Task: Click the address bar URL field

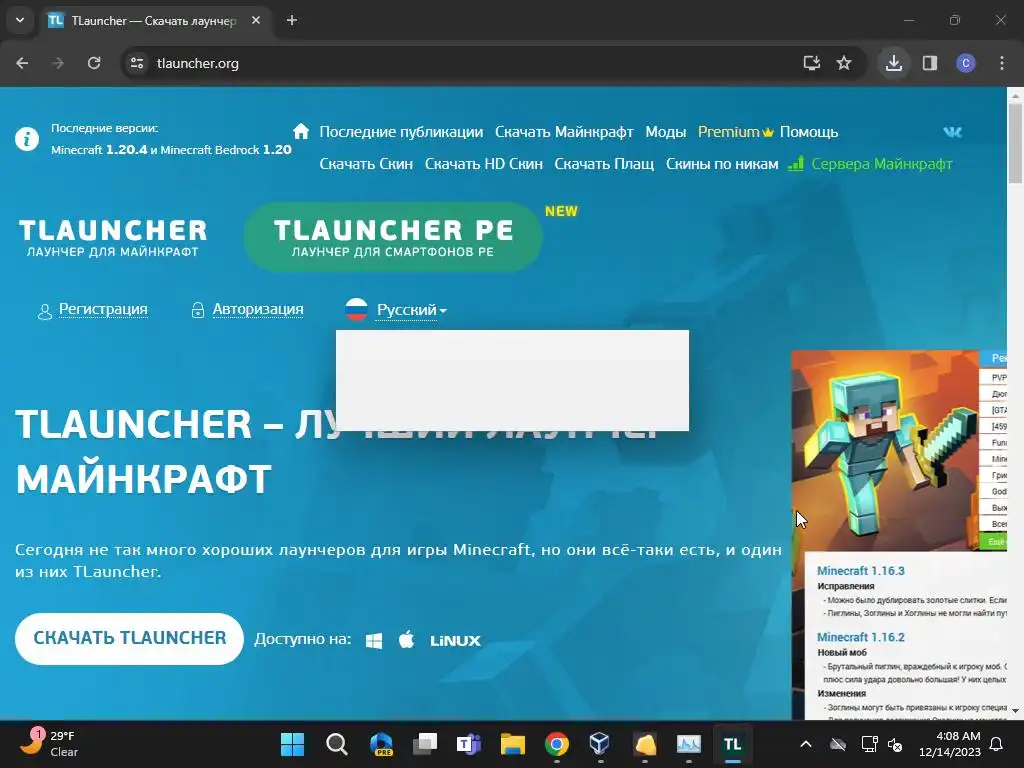Action: (x=457, y=63)
